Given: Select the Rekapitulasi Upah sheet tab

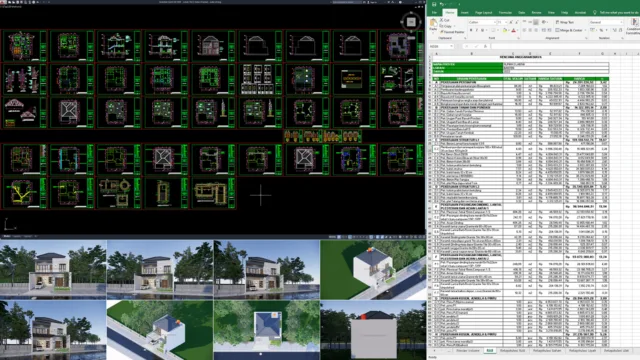Looking at the screenshot, I should (x=582, y=351).
